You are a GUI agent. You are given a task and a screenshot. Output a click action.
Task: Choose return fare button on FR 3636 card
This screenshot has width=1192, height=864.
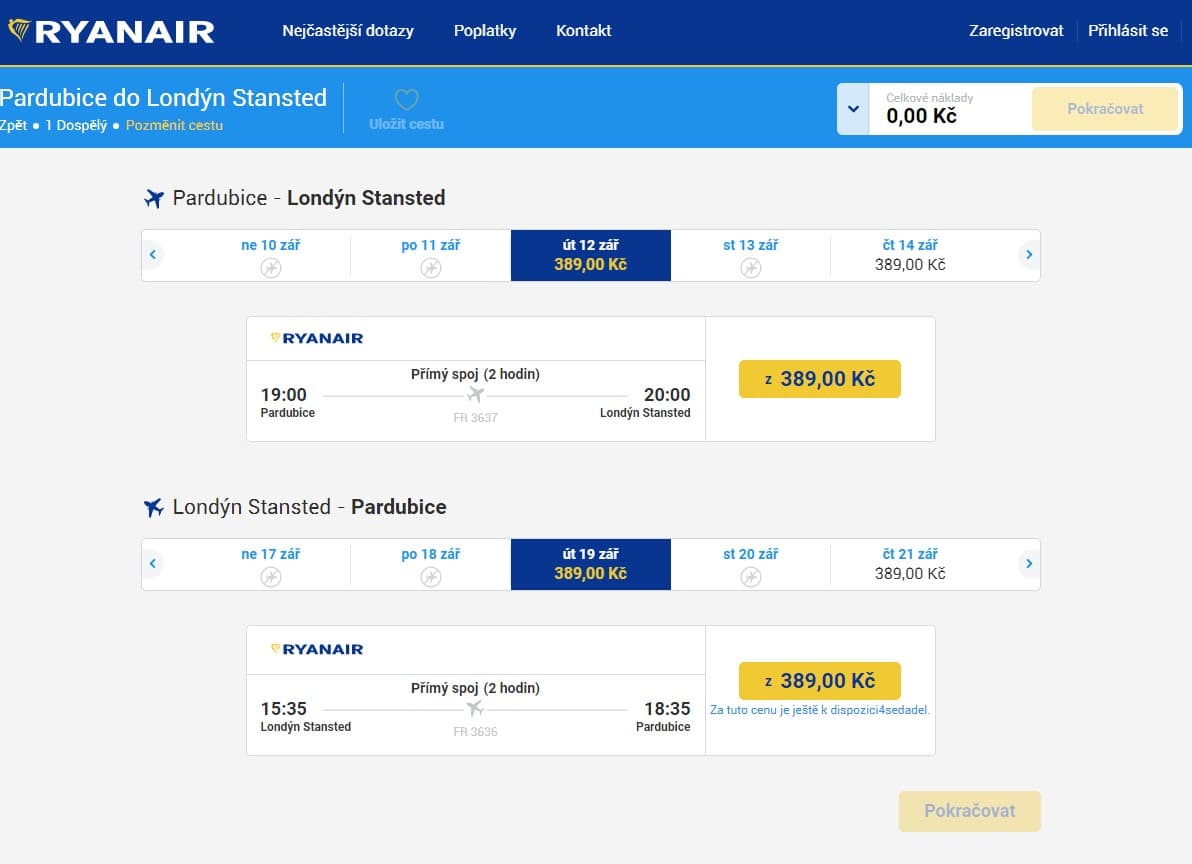click(x=820, y=681)
